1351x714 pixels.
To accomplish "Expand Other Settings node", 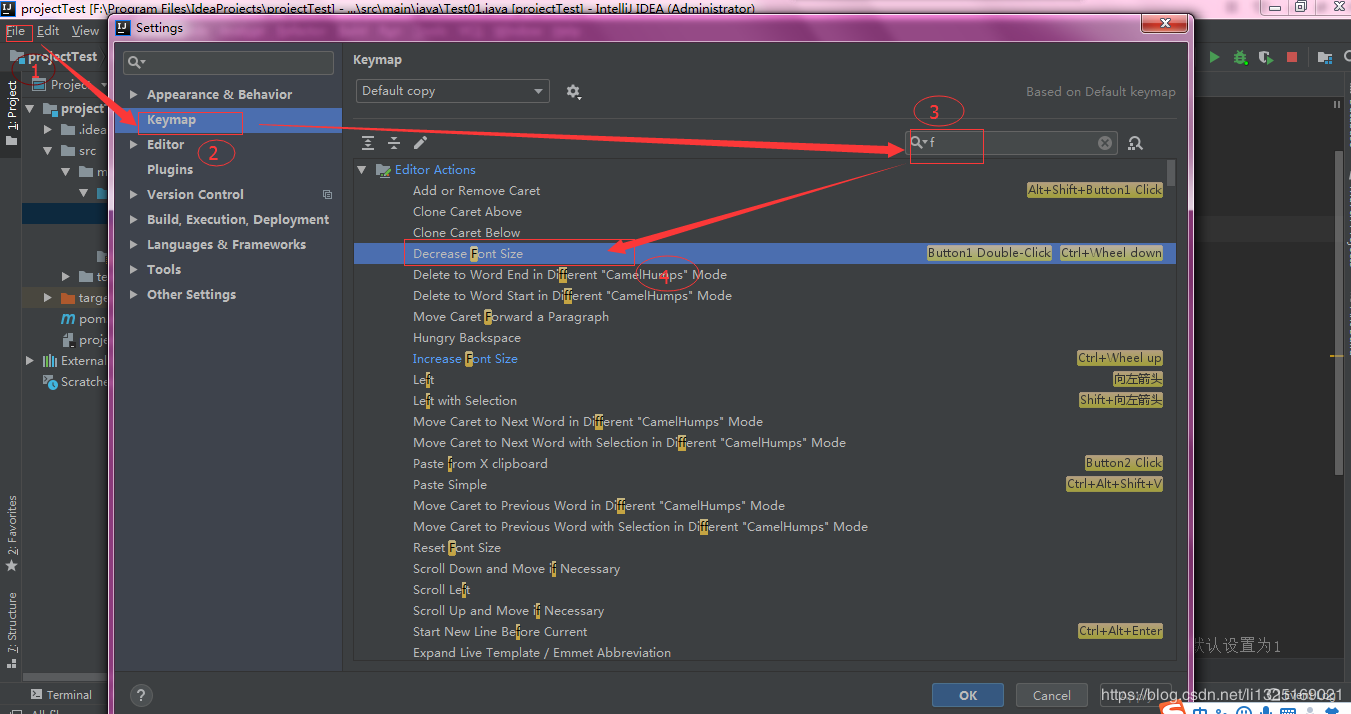I will pos(134,295).
